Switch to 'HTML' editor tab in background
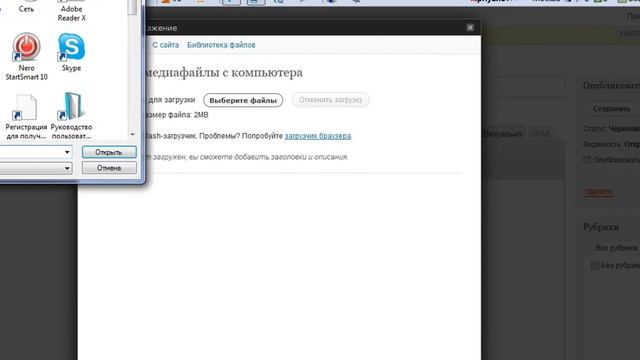This screenshot has height=360, width=640. click(x=541, y=134)
